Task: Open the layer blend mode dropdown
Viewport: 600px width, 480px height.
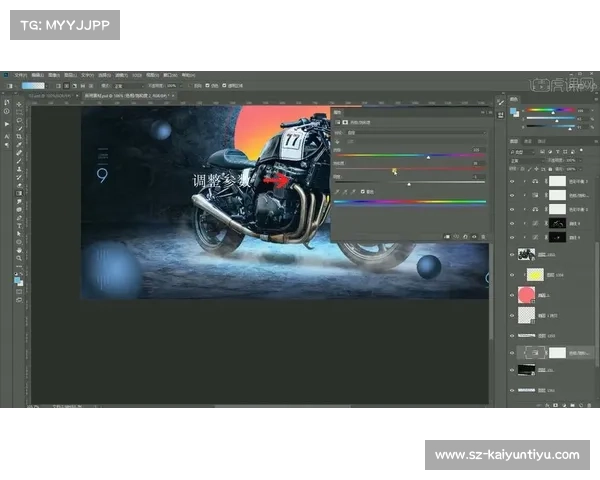Action: click(526, 158)
